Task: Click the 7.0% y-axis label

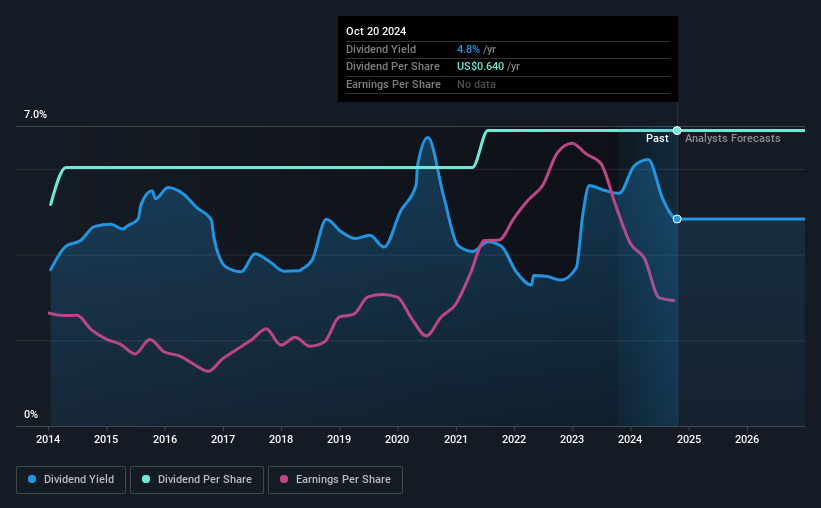Action: [35, 114]
